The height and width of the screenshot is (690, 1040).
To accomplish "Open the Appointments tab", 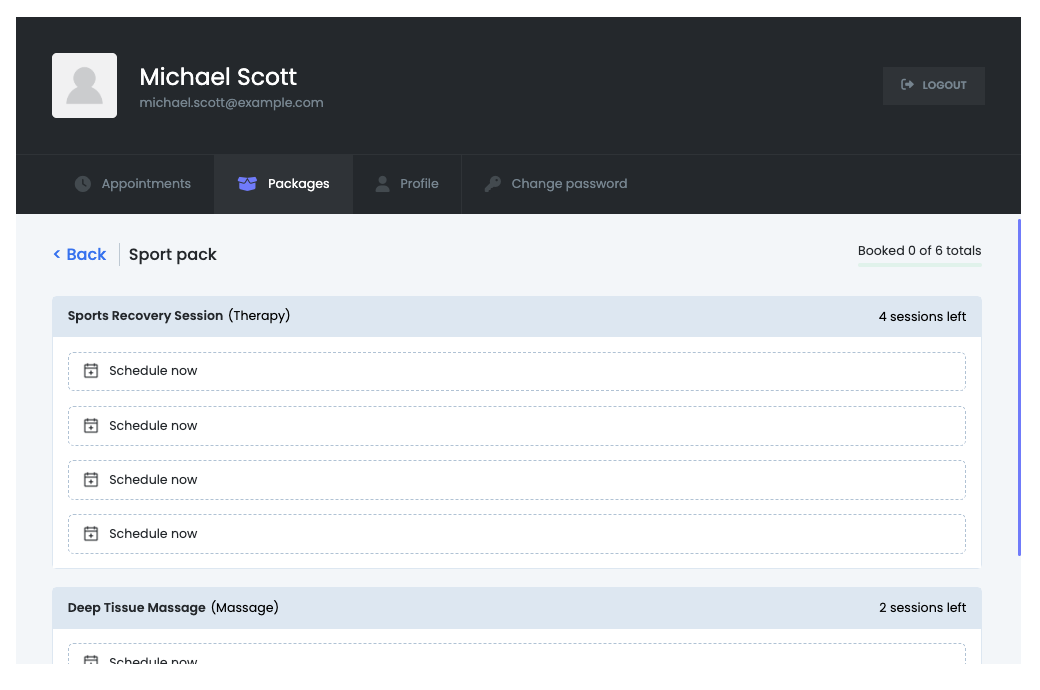I will click(146, 184).
